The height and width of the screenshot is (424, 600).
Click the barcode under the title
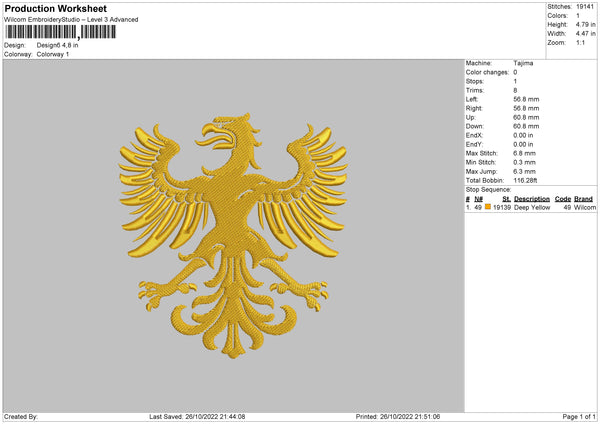60,32
